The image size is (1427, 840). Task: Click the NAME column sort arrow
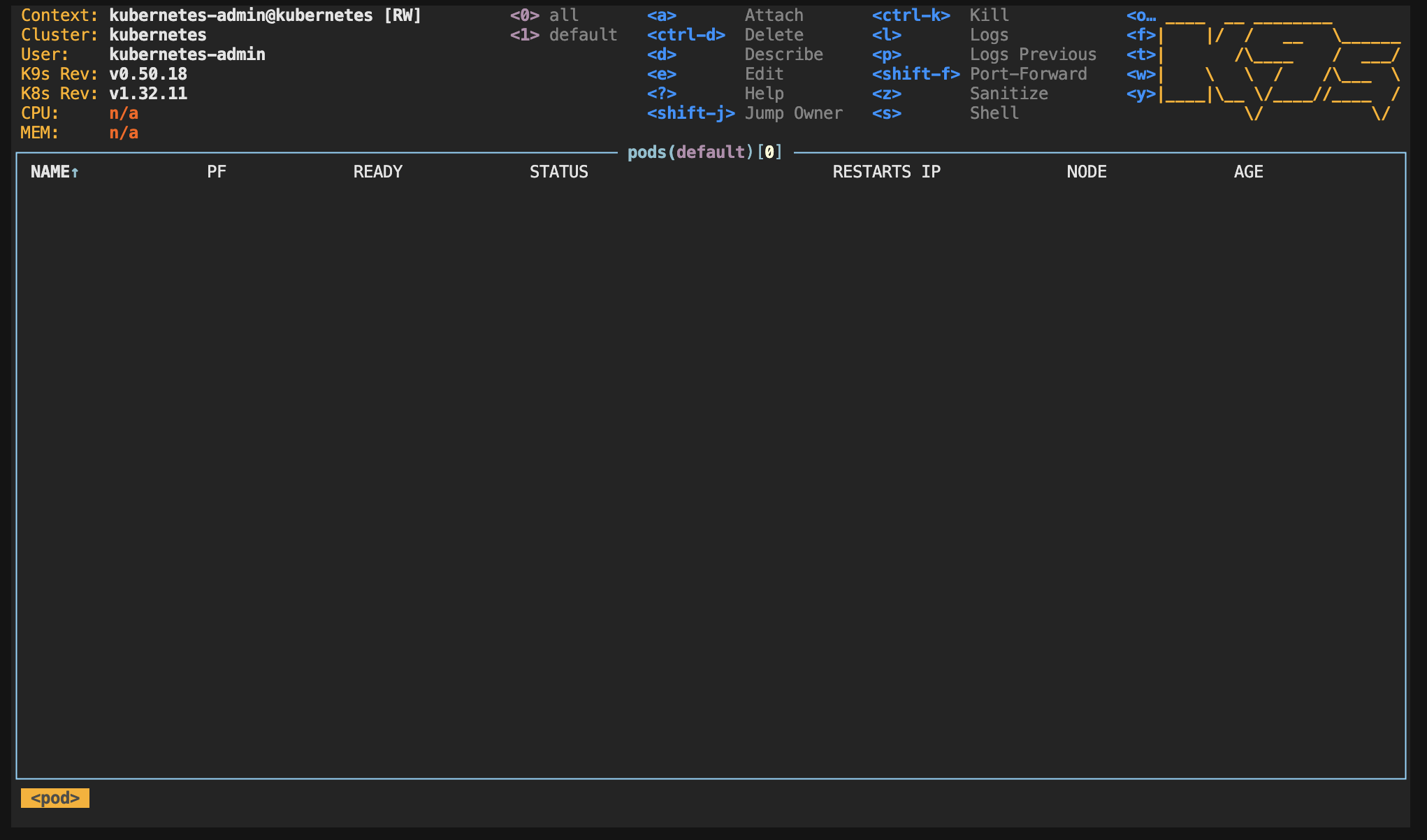point(75,173)
